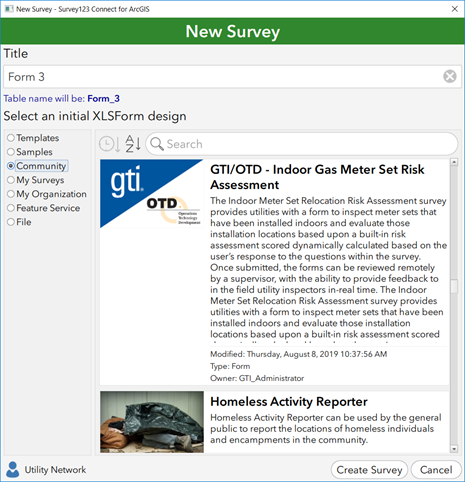Clear the Title field with X icon
The height and width of the screenshot is (482, 465).
click(x=450, y=77)
